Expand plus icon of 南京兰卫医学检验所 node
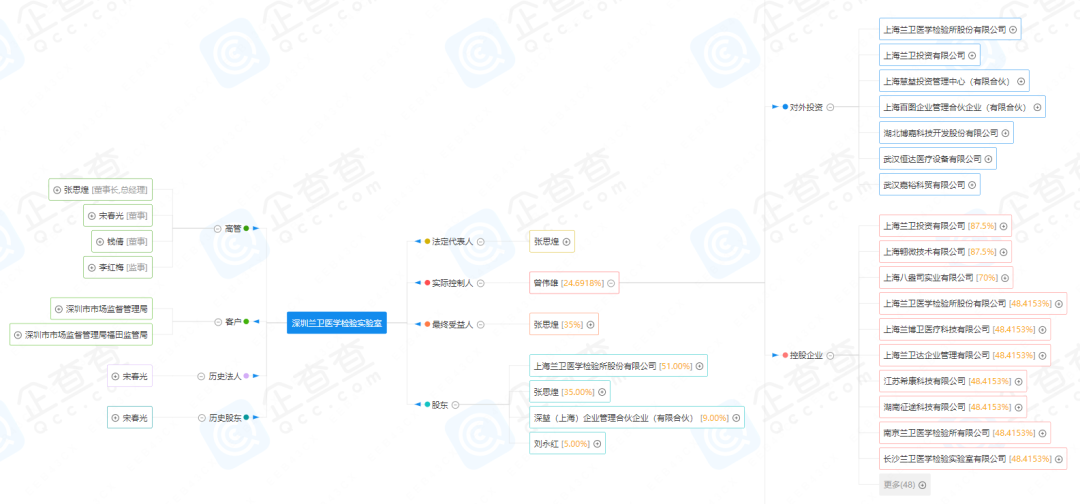1080x504 pixels. click(1042, 433)
